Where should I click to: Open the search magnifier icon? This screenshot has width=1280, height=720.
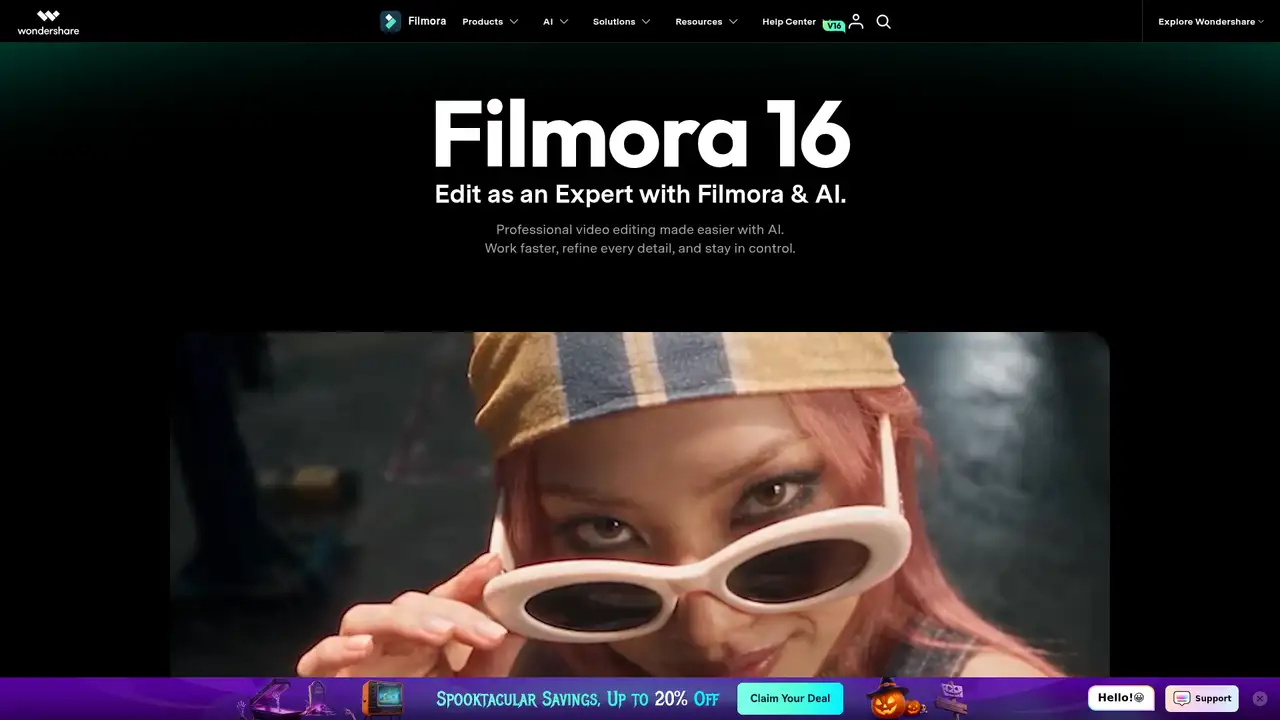pyautogui.click(x=884, y=21)
